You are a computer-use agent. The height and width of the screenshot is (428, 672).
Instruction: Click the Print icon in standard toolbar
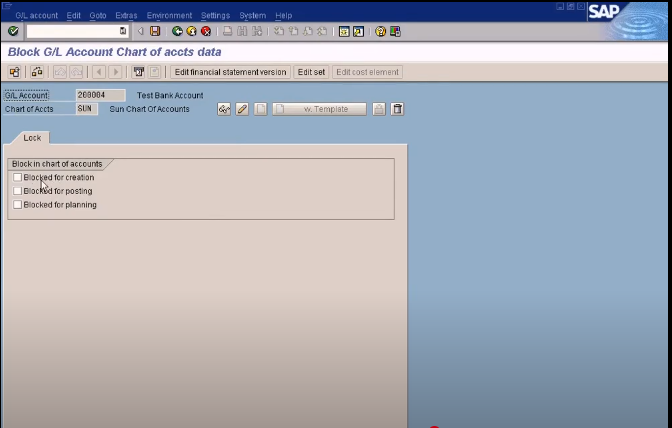click(228, 31)
